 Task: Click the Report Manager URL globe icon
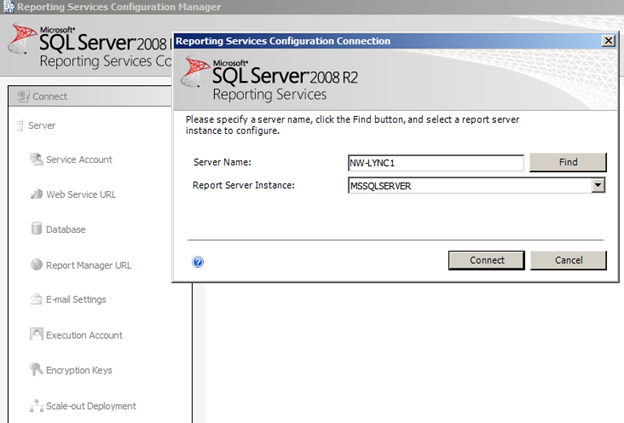36,265
